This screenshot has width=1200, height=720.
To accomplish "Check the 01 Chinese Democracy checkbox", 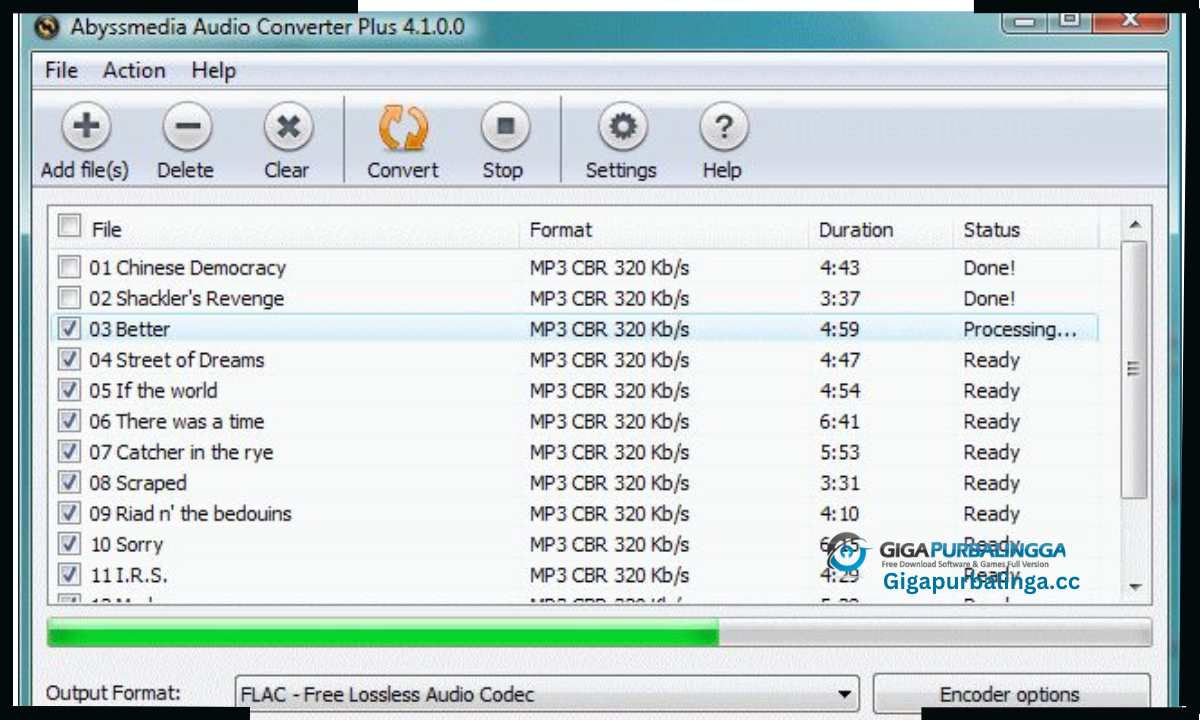I will tap(69, 267).
